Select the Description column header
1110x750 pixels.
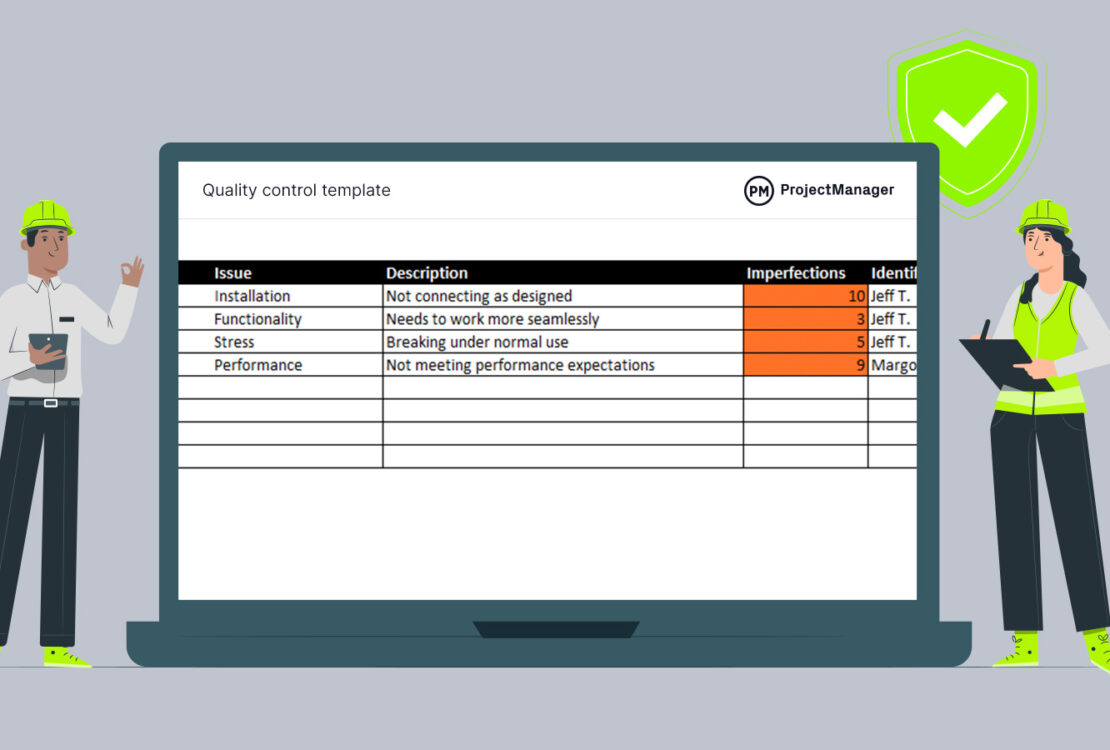[x=427, y=273]
